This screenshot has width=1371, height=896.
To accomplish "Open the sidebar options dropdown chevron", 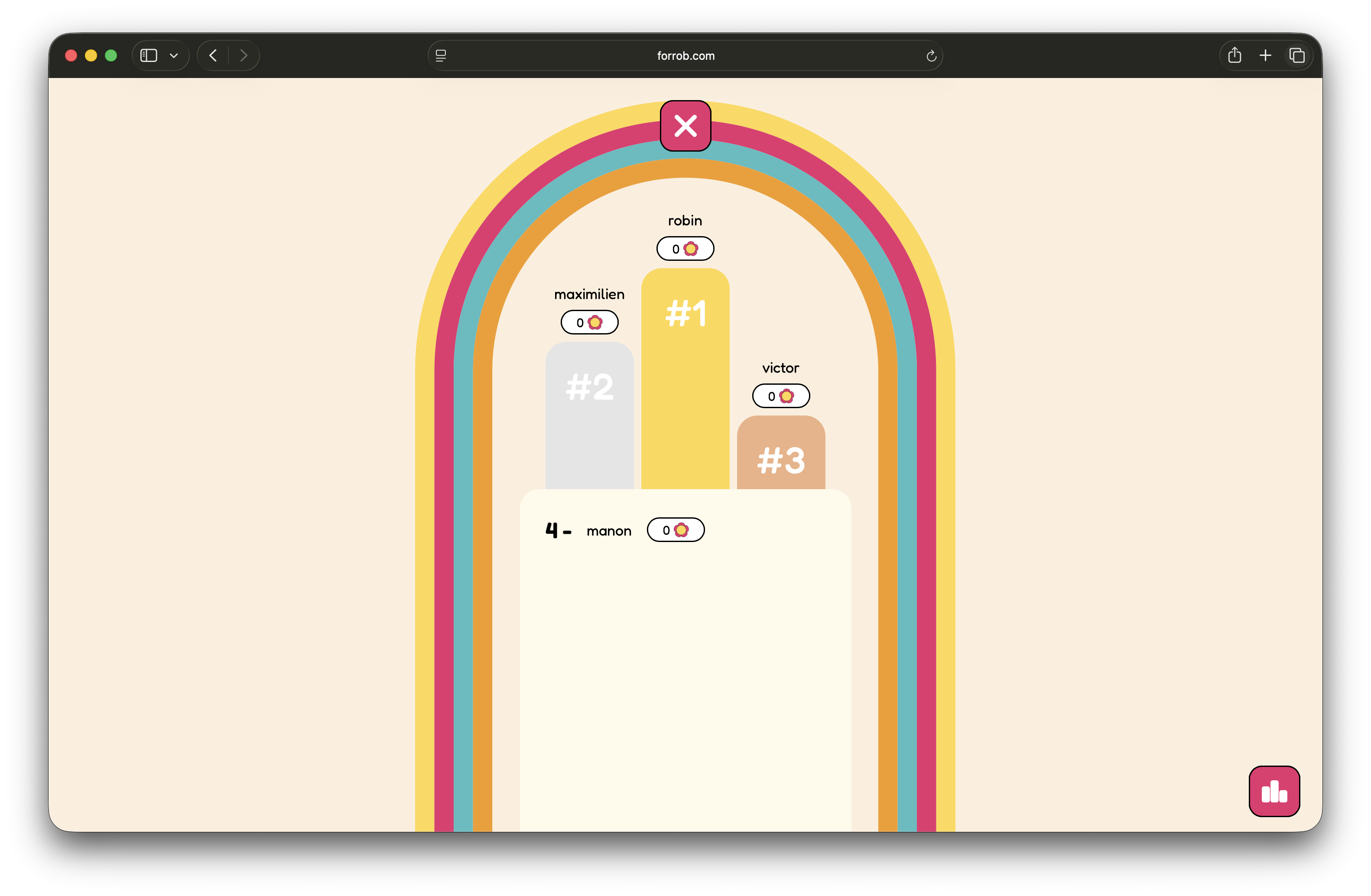I will [173, 56].
